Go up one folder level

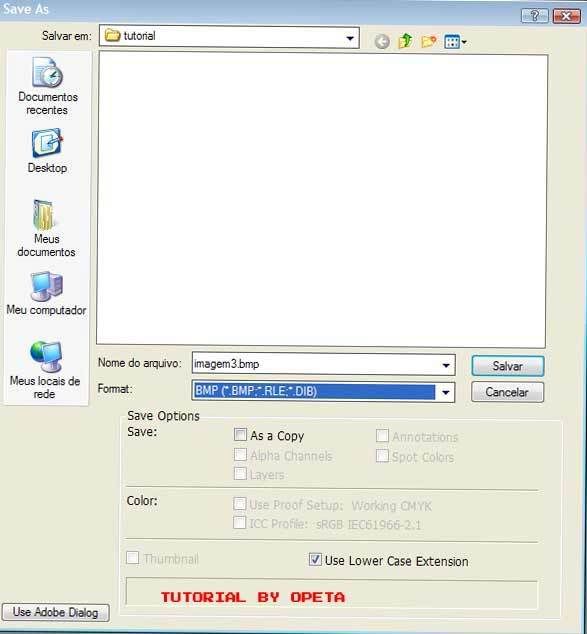pyautogui.click(x=405, y=41)
